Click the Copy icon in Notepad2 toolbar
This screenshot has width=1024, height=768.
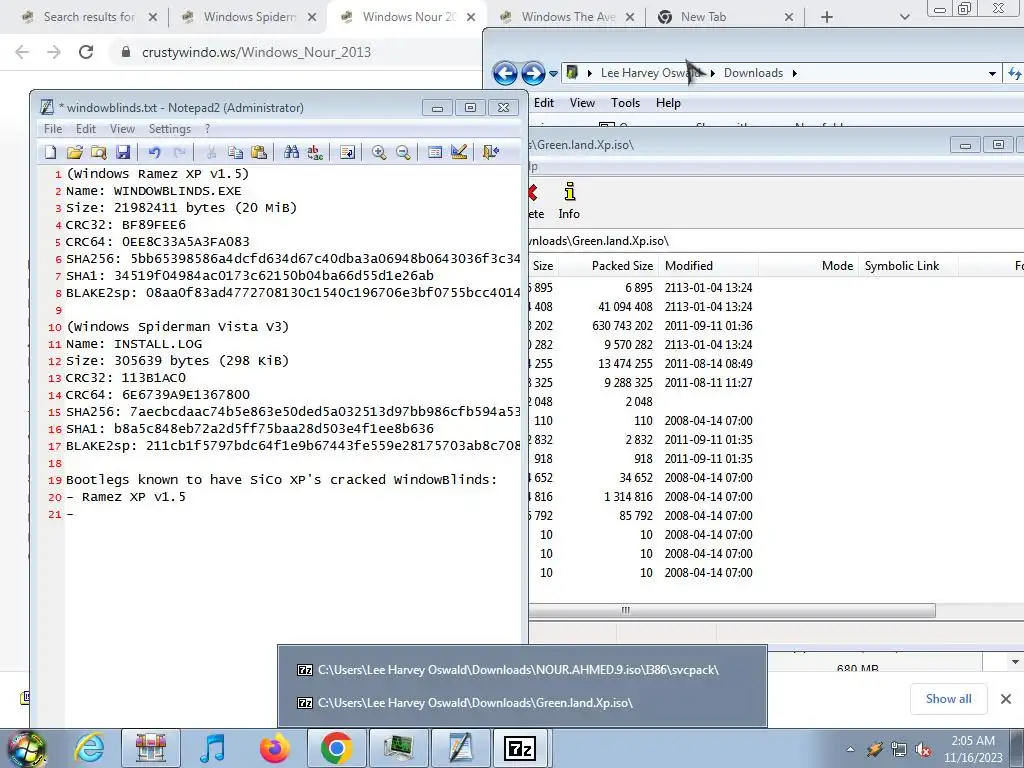[235, 152]
